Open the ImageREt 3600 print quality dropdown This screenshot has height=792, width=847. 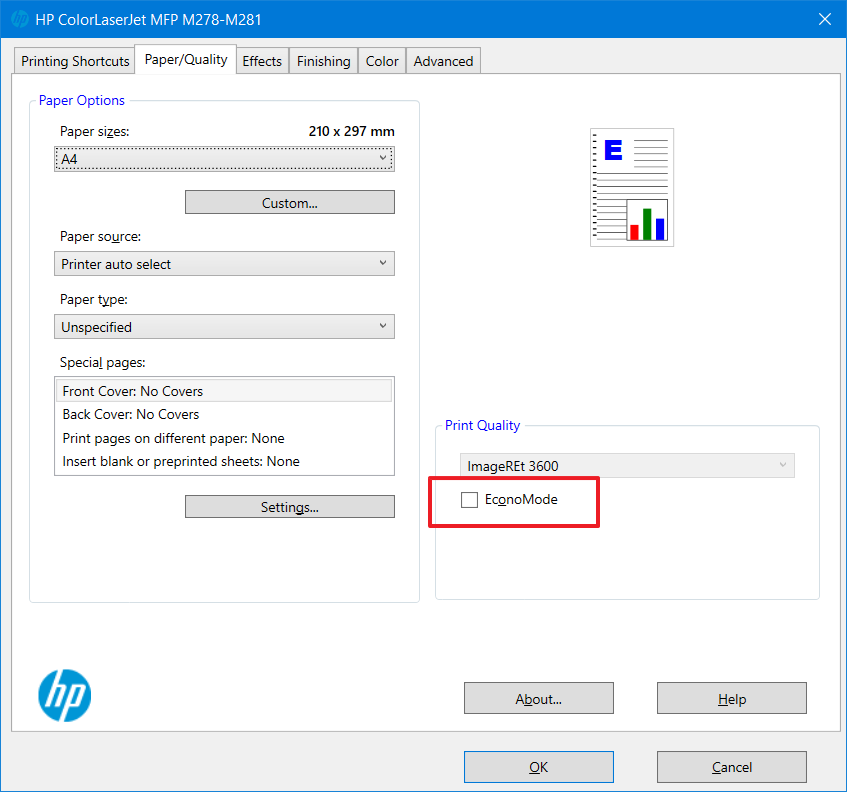click(627, 466)
